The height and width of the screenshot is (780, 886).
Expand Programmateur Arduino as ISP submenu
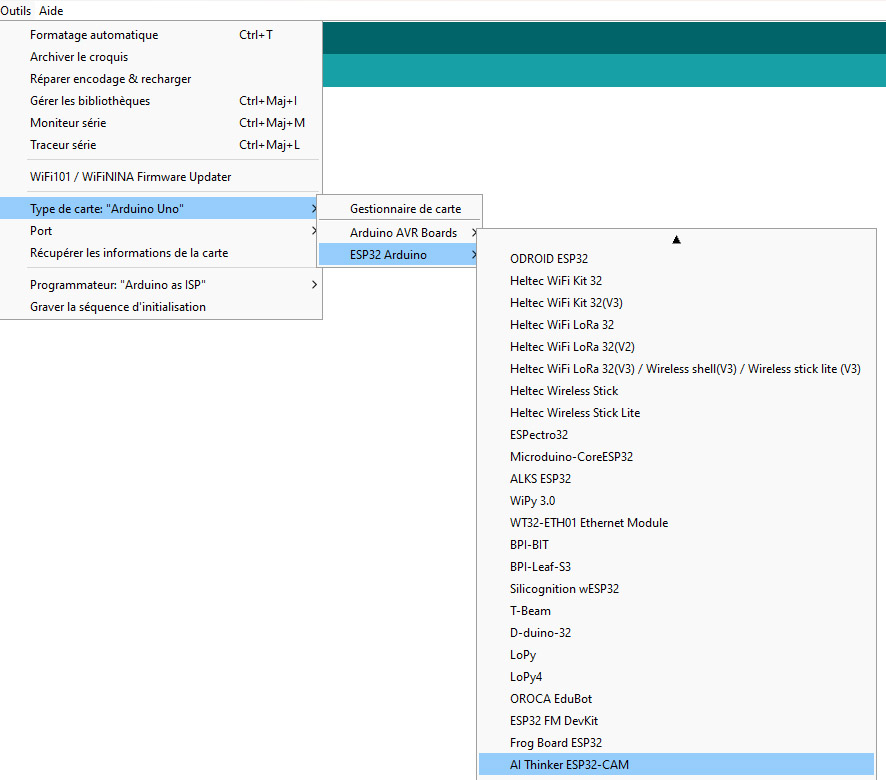[x=161, y=285]
